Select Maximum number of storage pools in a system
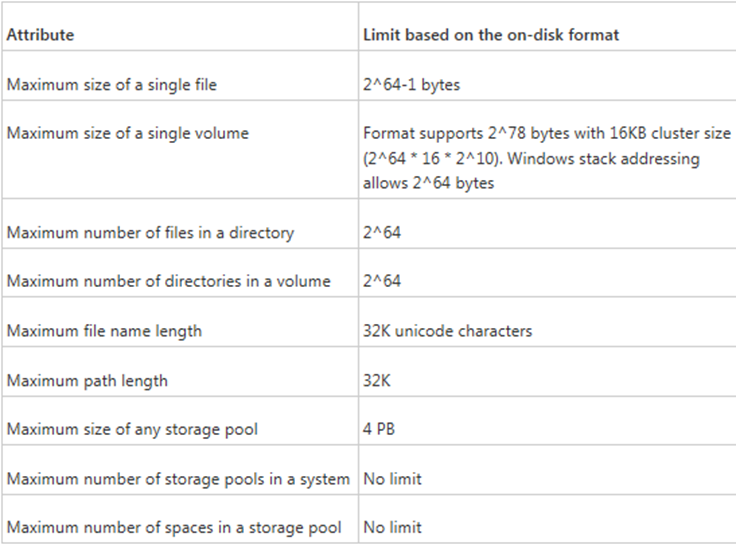 [x=178, y=479]
